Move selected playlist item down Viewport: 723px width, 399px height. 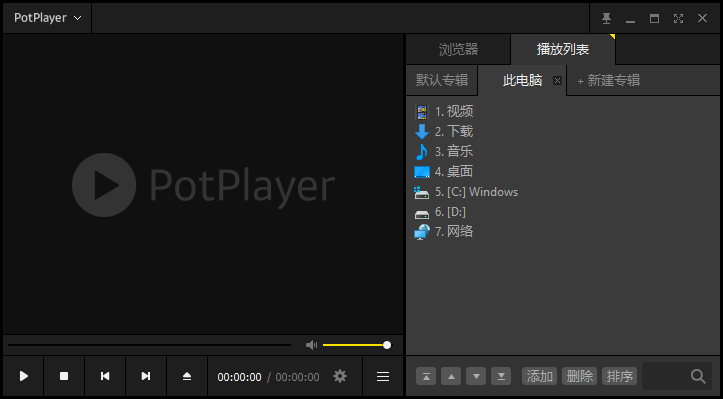pyautogui.click(x=476, y=376)
